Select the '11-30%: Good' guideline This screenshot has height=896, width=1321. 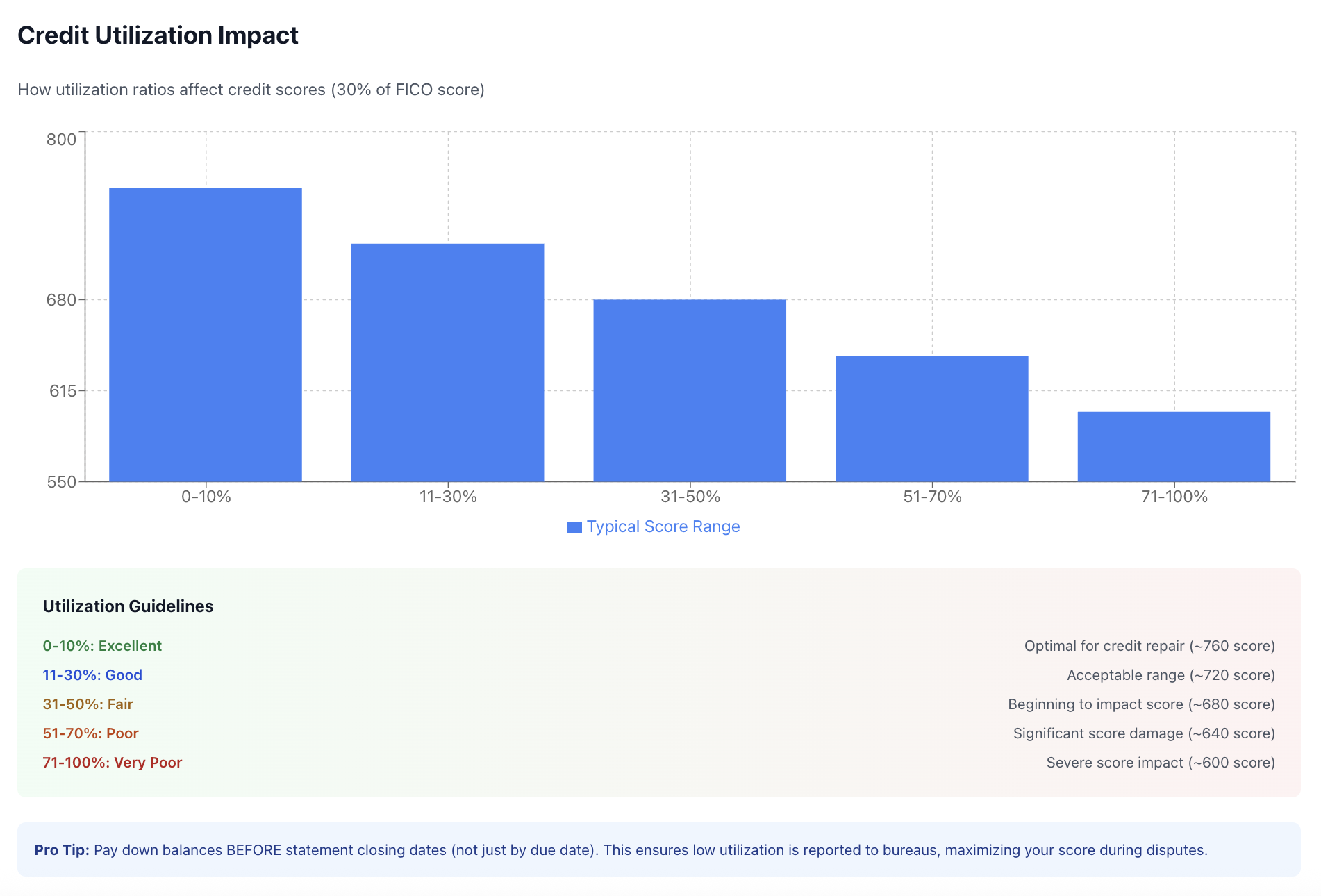pyautogui.click(x=92, y=675)
